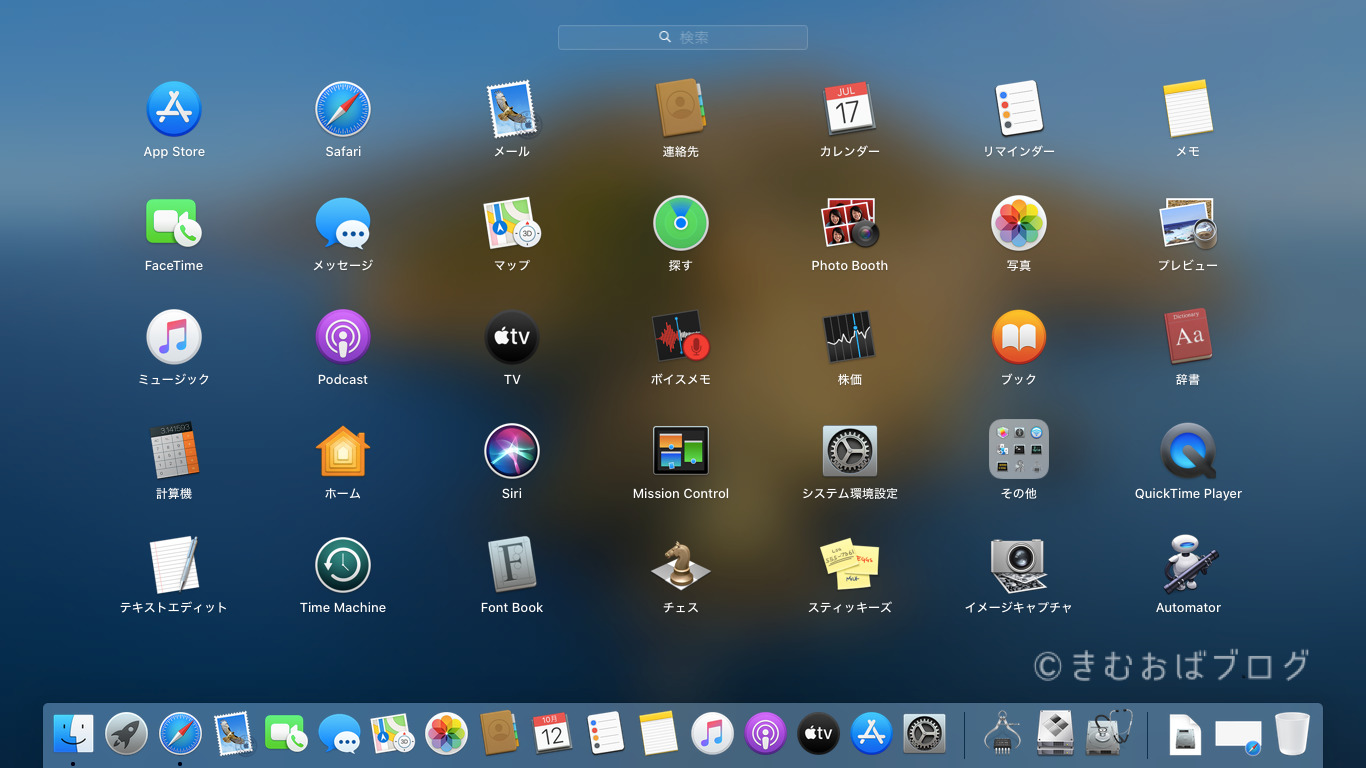
Task: Open 探す Find My app
Action: 681,223
